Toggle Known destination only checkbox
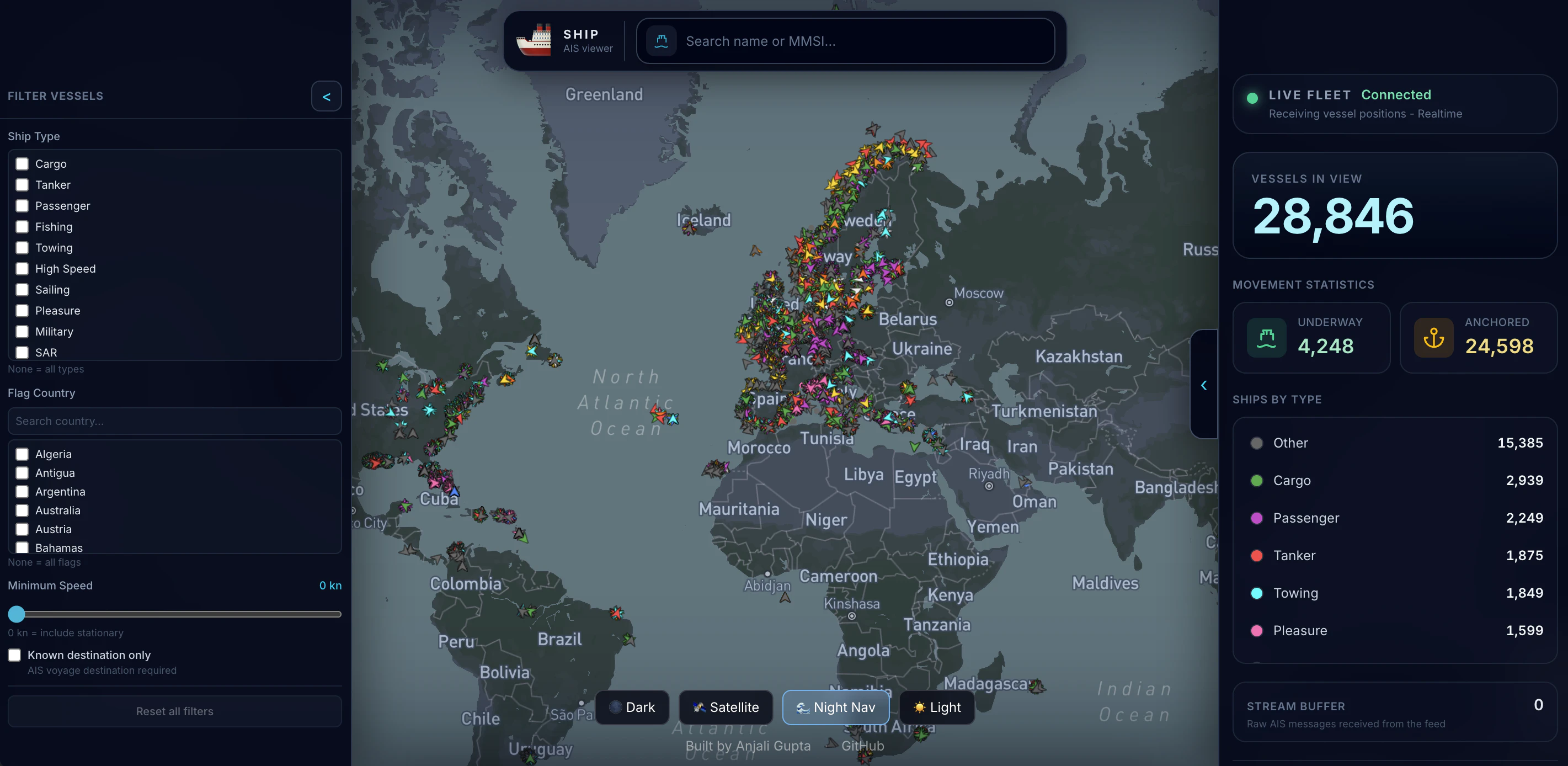This screenshot has width=1568, height=766. (x=14, y=655)
